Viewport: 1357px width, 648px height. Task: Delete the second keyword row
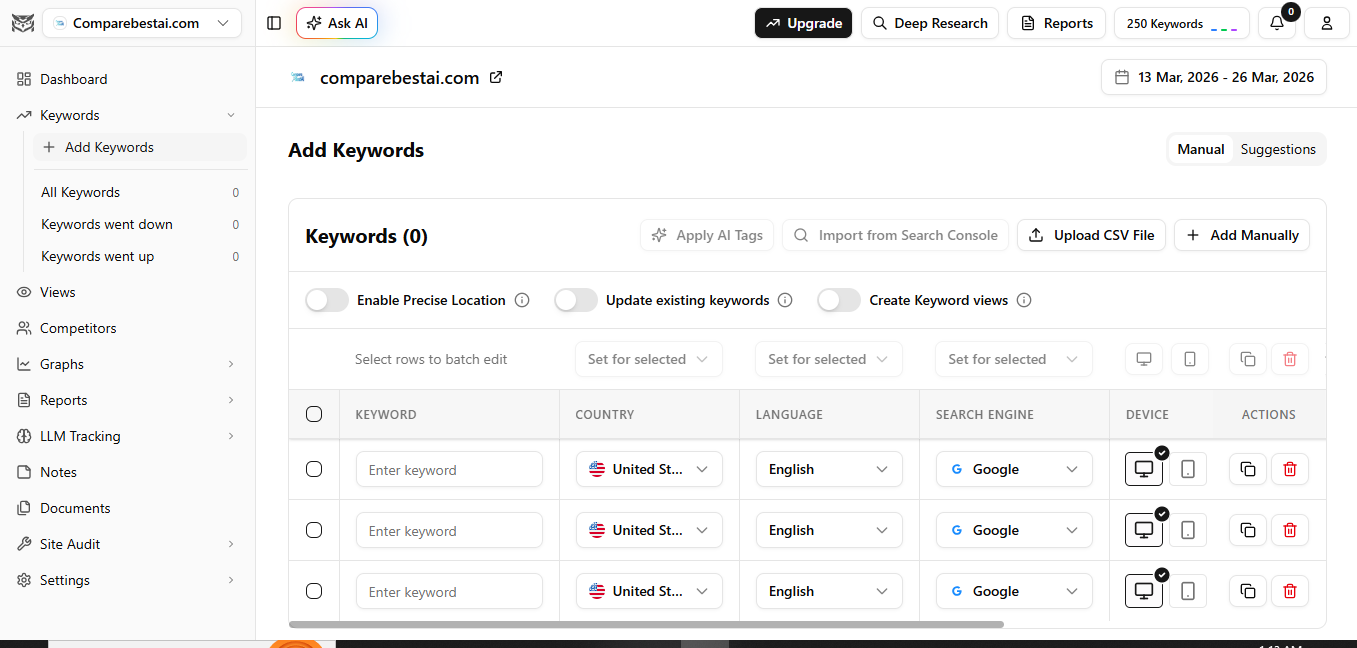point(1290,530)
